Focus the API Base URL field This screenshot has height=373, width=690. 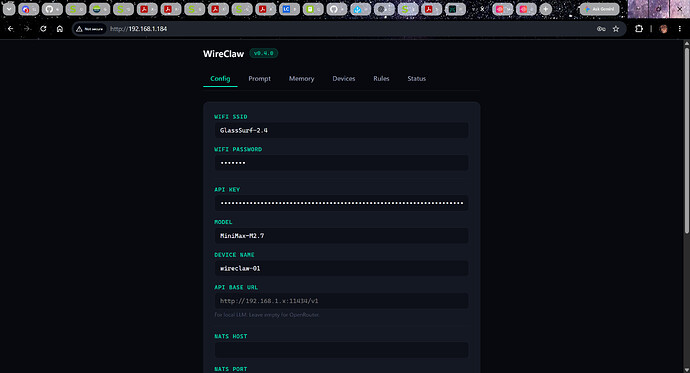click(x=341, y=301)
